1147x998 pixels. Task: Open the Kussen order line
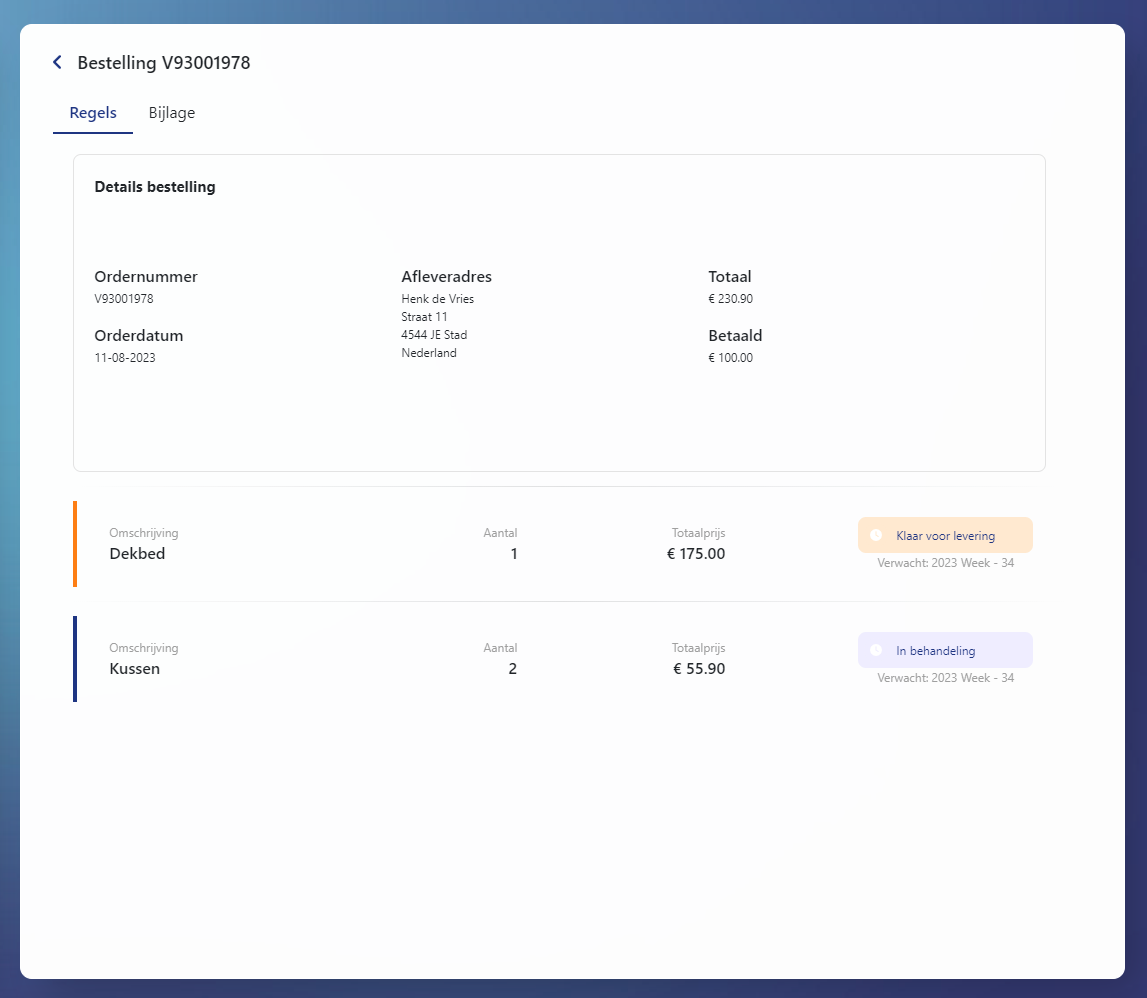coord(134,669)
